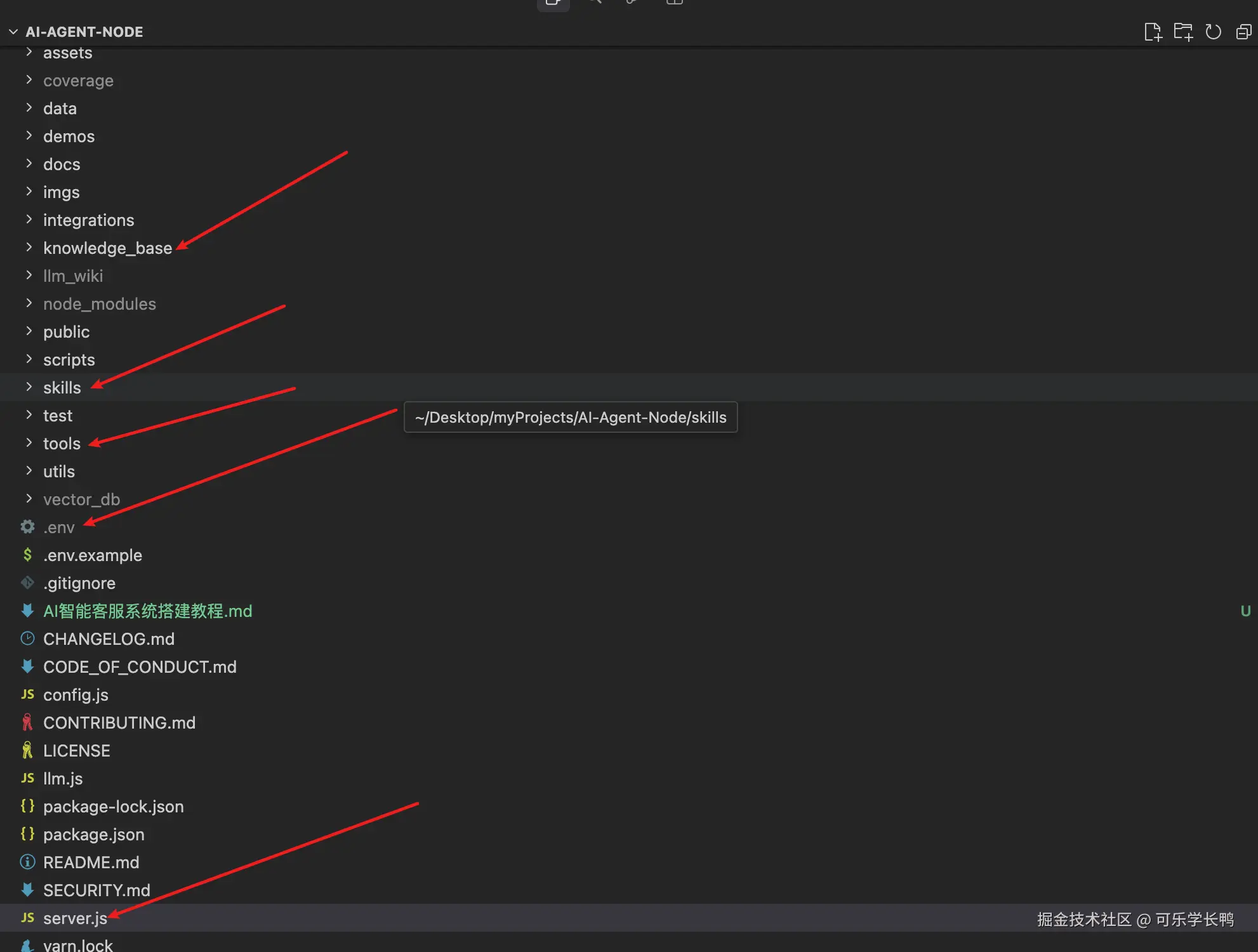Select the node_modules folder
The width and height of the screenshot is (1258, 952).
pos(99,303)
